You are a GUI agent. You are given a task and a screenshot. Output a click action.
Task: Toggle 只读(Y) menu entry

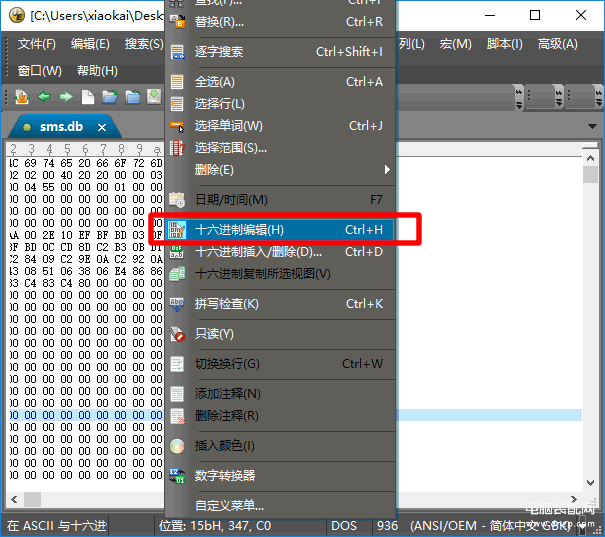[x=281, y=334]
